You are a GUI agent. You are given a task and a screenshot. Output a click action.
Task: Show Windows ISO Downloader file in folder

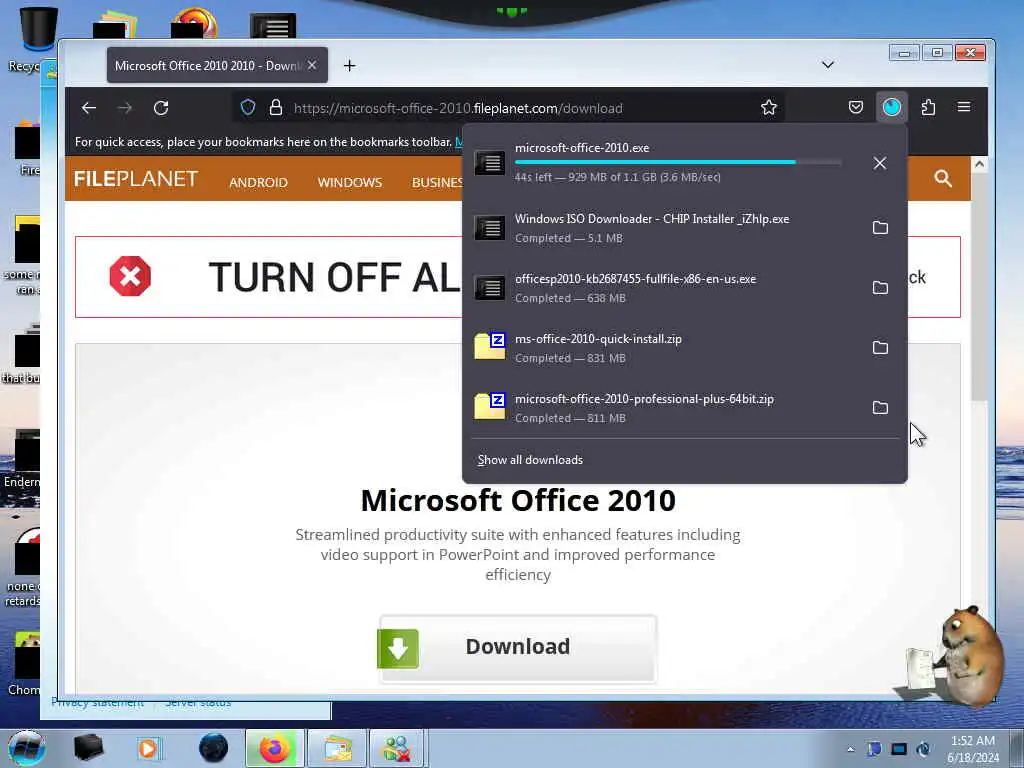tap(880, 227)
